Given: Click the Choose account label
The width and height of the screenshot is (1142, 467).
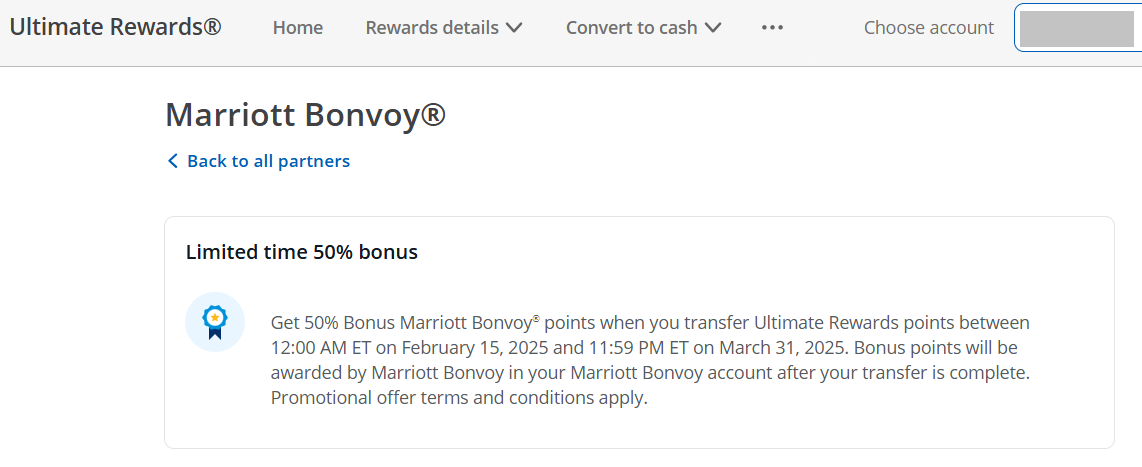Looking at the screenshot, I should point(929,28).
